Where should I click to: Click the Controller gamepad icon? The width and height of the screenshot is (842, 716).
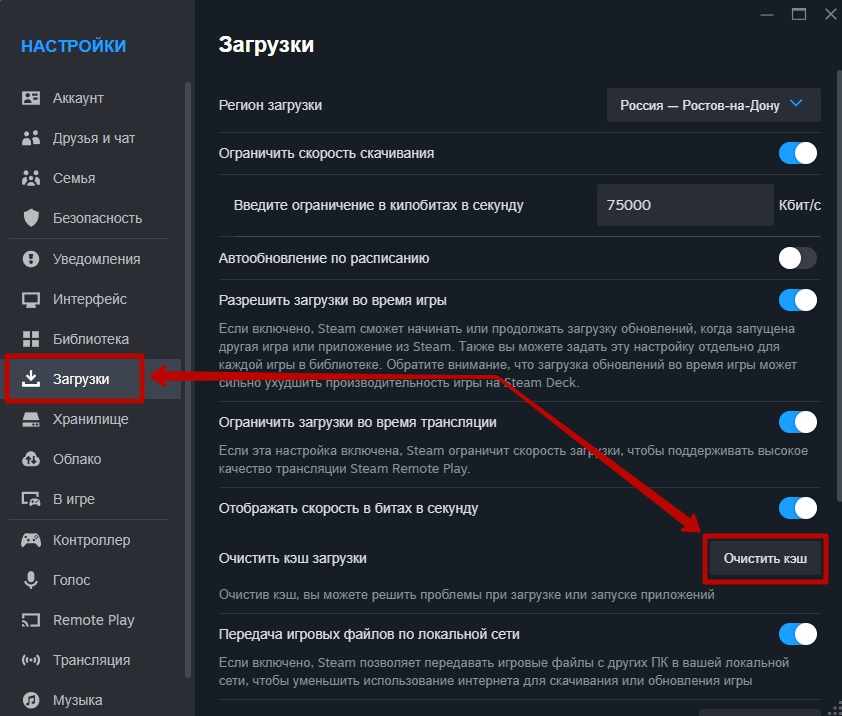point(31,540)
